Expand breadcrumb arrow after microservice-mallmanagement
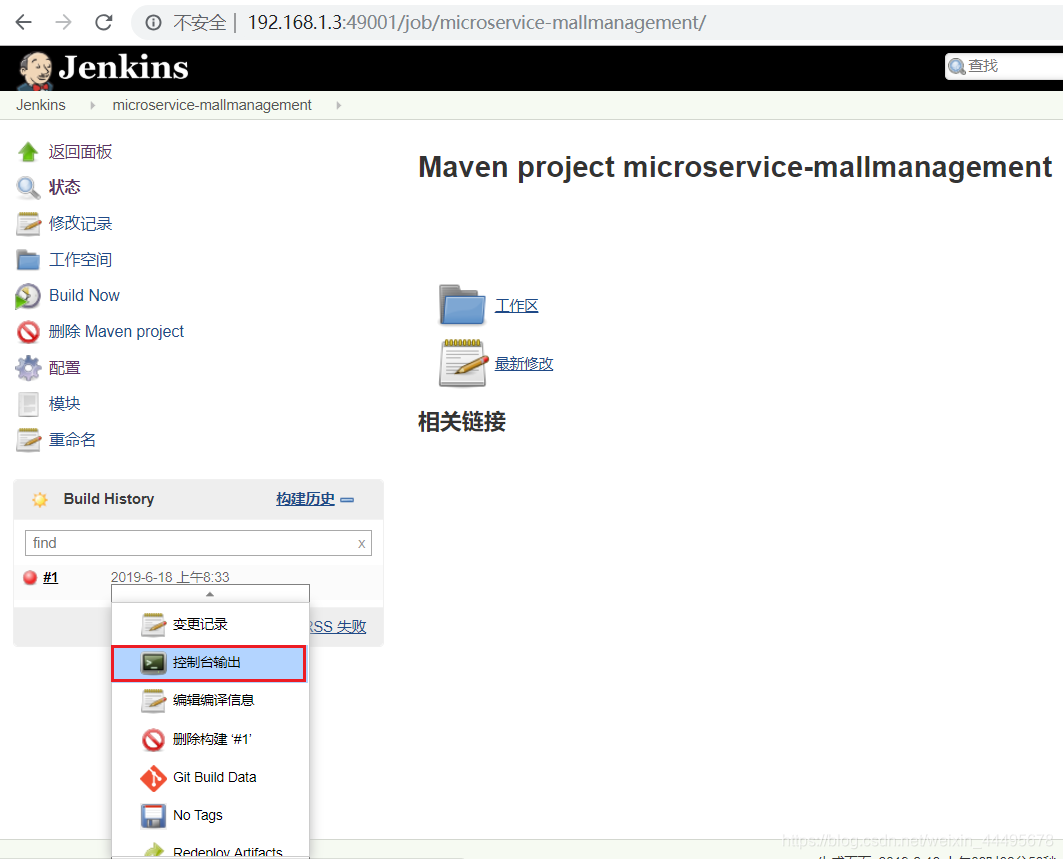Viewport: 1063px width, 859px height. click(338, 106)
